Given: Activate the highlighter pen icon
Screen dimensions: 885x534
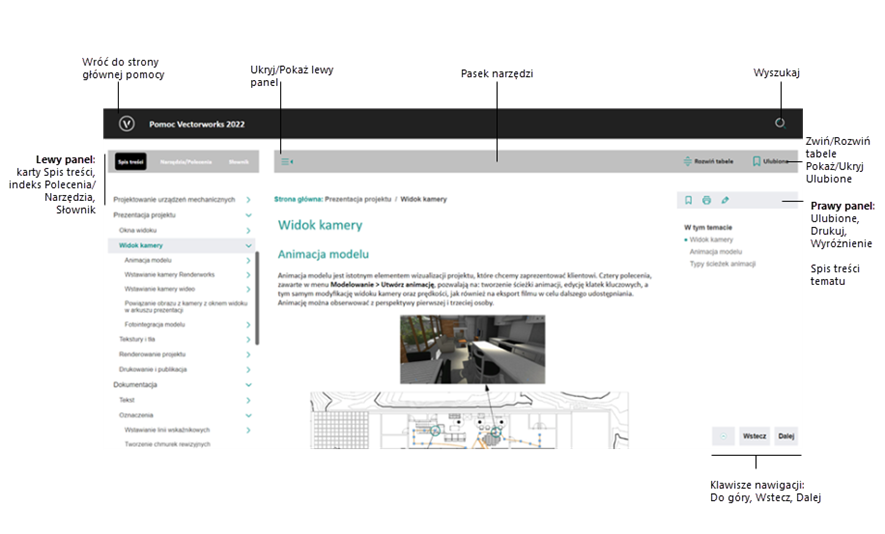Looking at the screenshot, I should 725,200.
